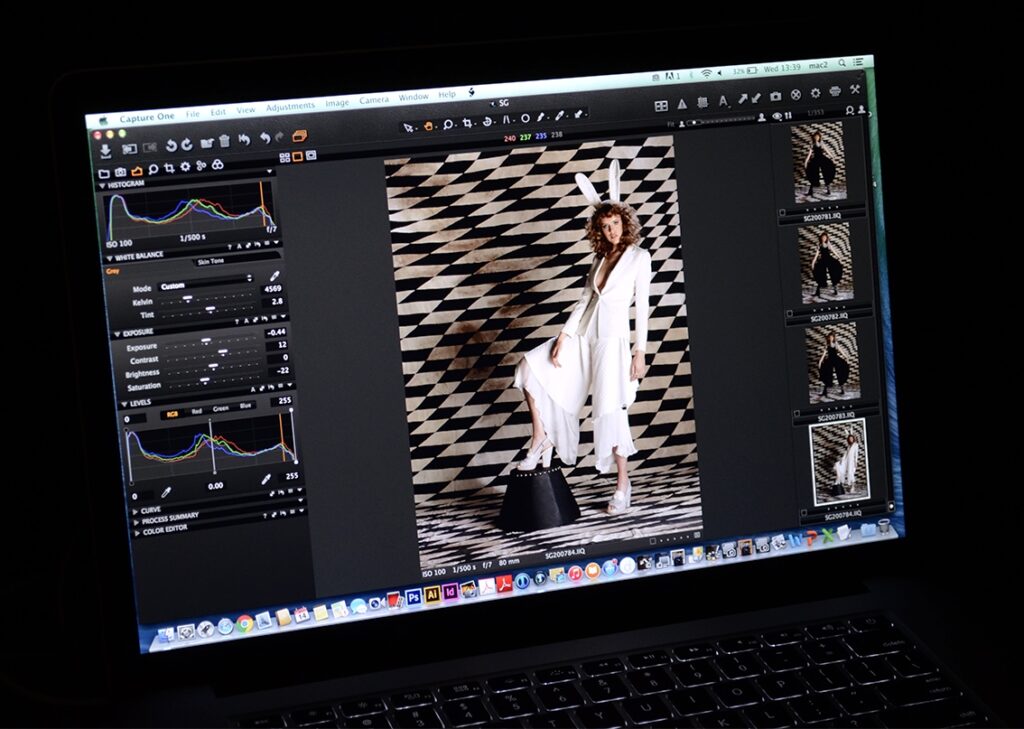Select the Red channel in Levels
1024x729 pixels.
(197, 409)
